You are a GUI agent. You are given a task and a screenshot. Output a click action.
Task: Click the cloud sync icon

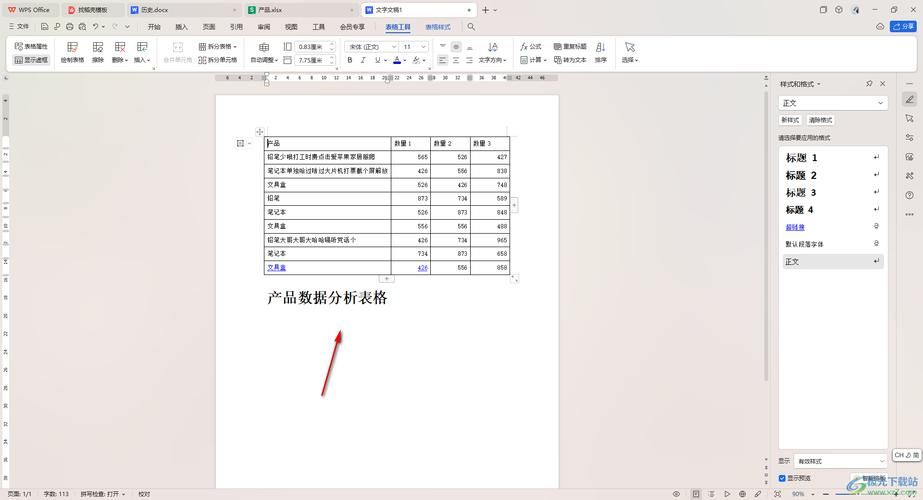(880, 27)
